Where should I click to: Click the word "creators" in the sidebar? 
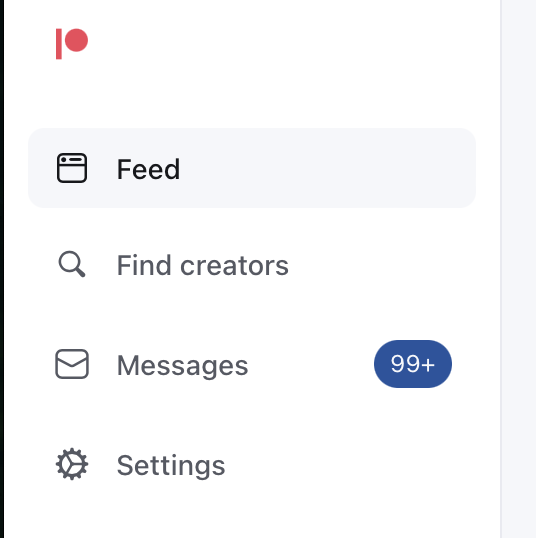(x=234, y=266)
